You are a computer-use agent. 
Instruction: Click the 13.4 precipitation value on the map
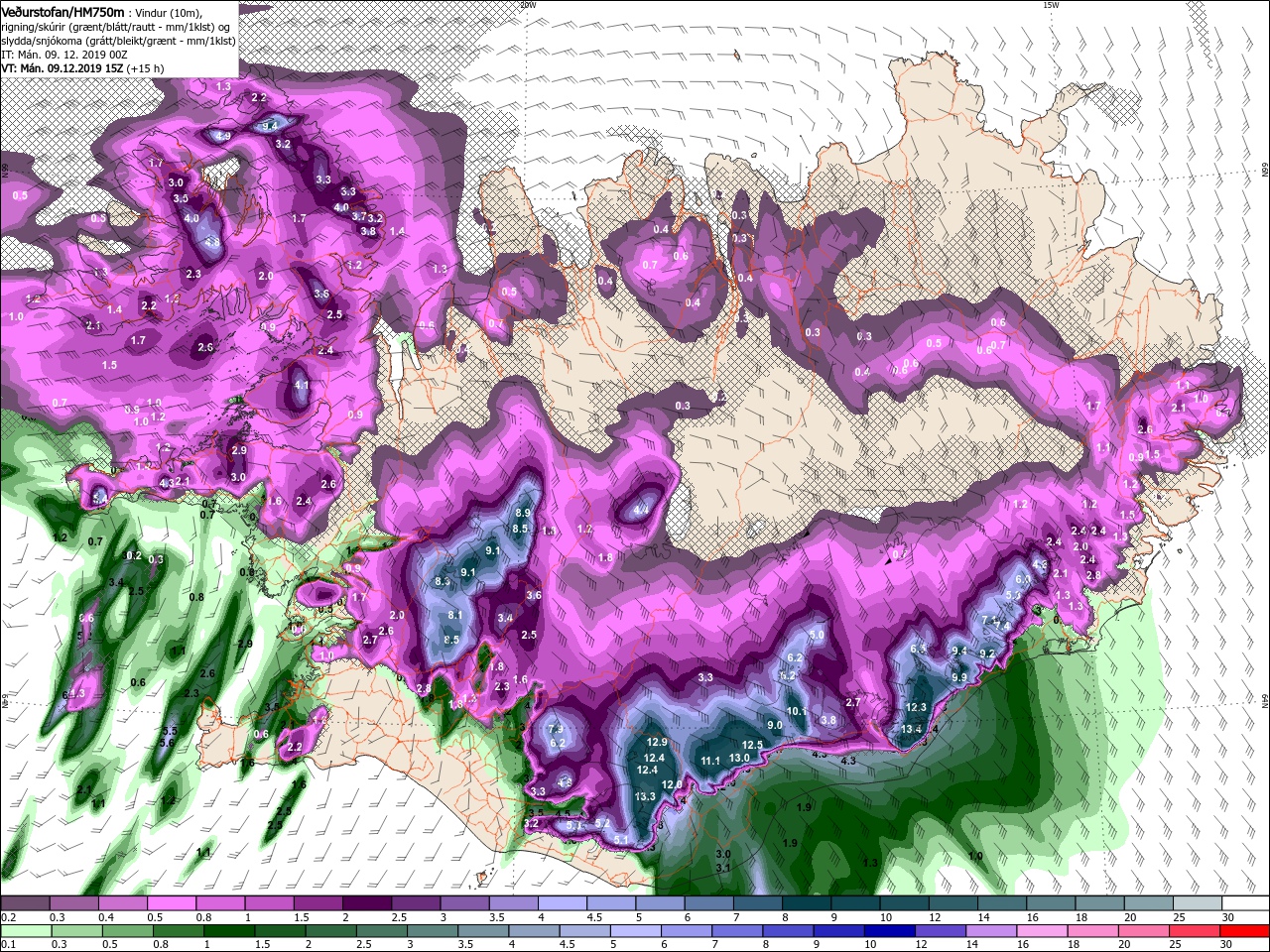coord(911,729)
